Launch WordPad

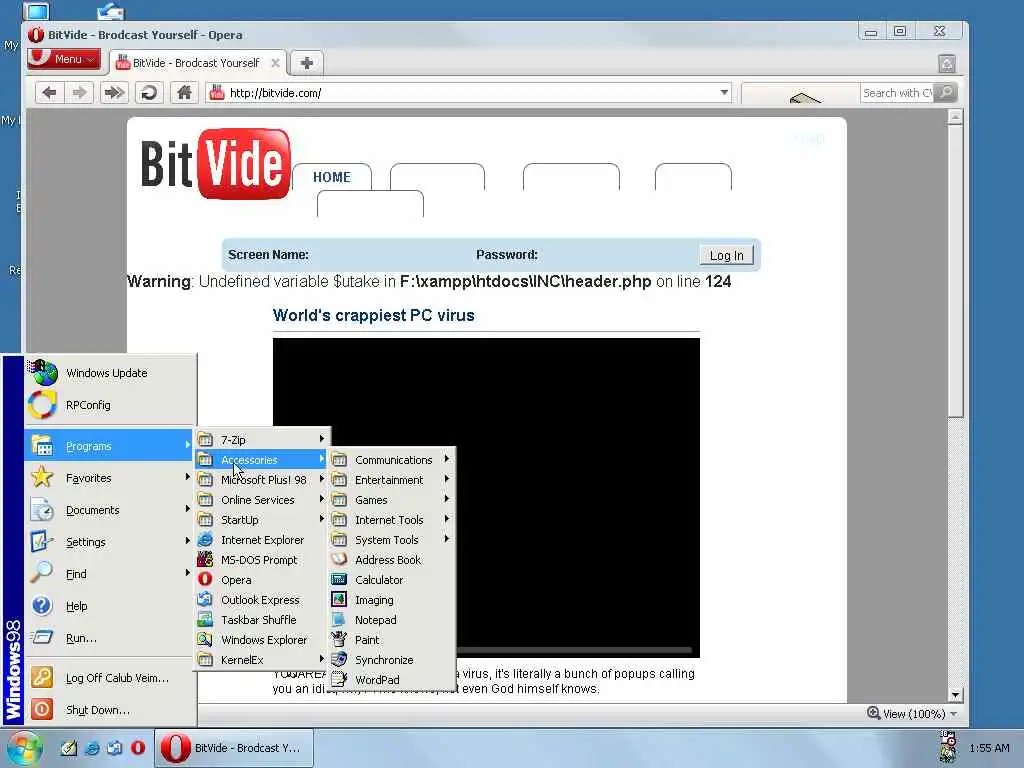click(392, 680)
